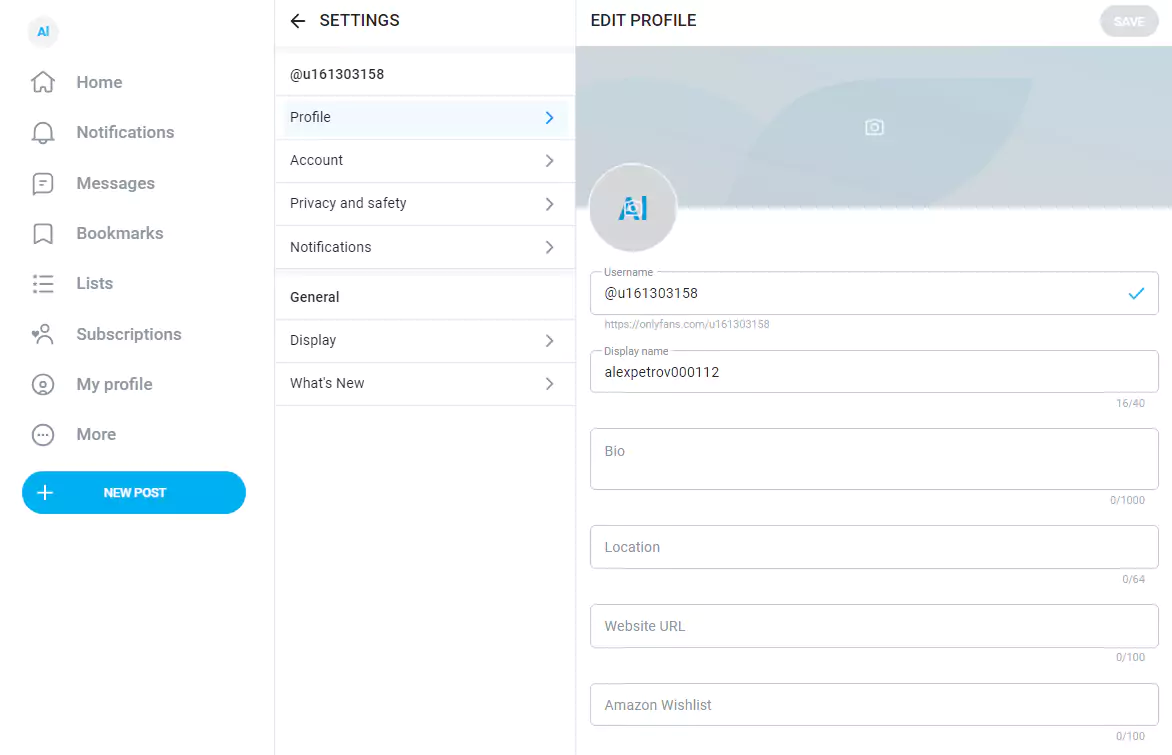This screenshot has width=1172, height=755.
Task: Go back using the Settings arrow
Action: (297, 21)
